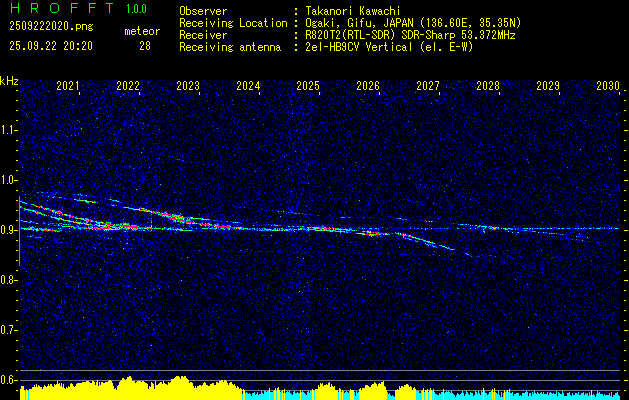Click the Receiving Location Ogaki, Gifu text

[x=413, y=23]
